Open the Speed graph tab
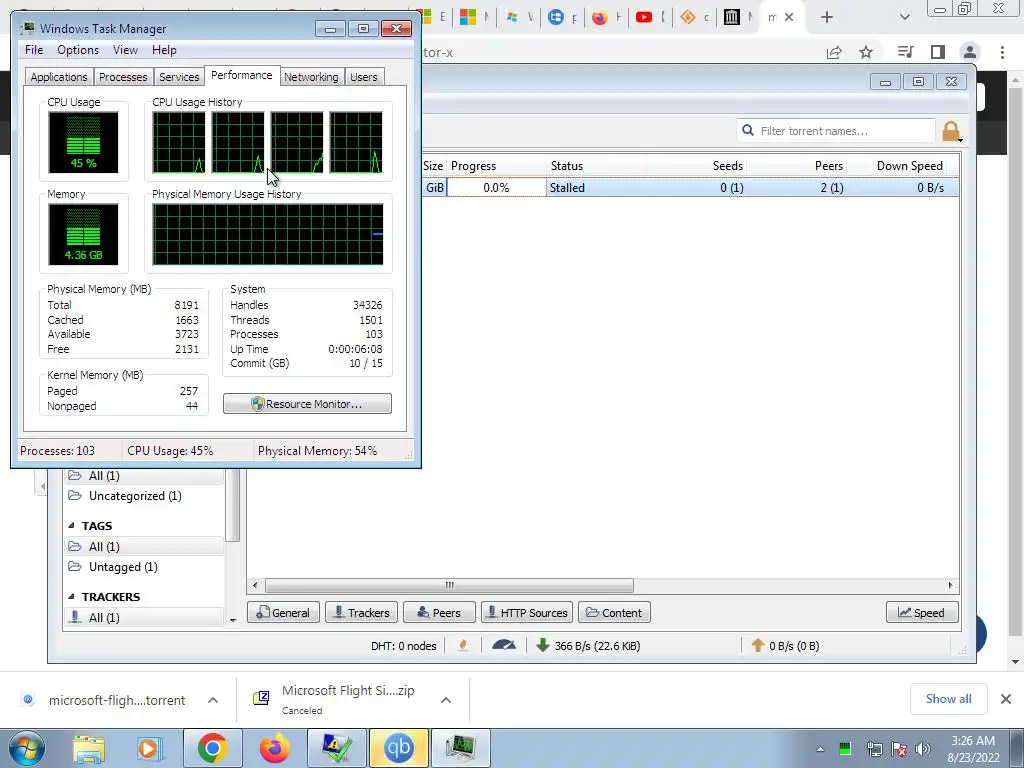Image resolution: width=1024 pixels, height=768 pixels. 922,613
